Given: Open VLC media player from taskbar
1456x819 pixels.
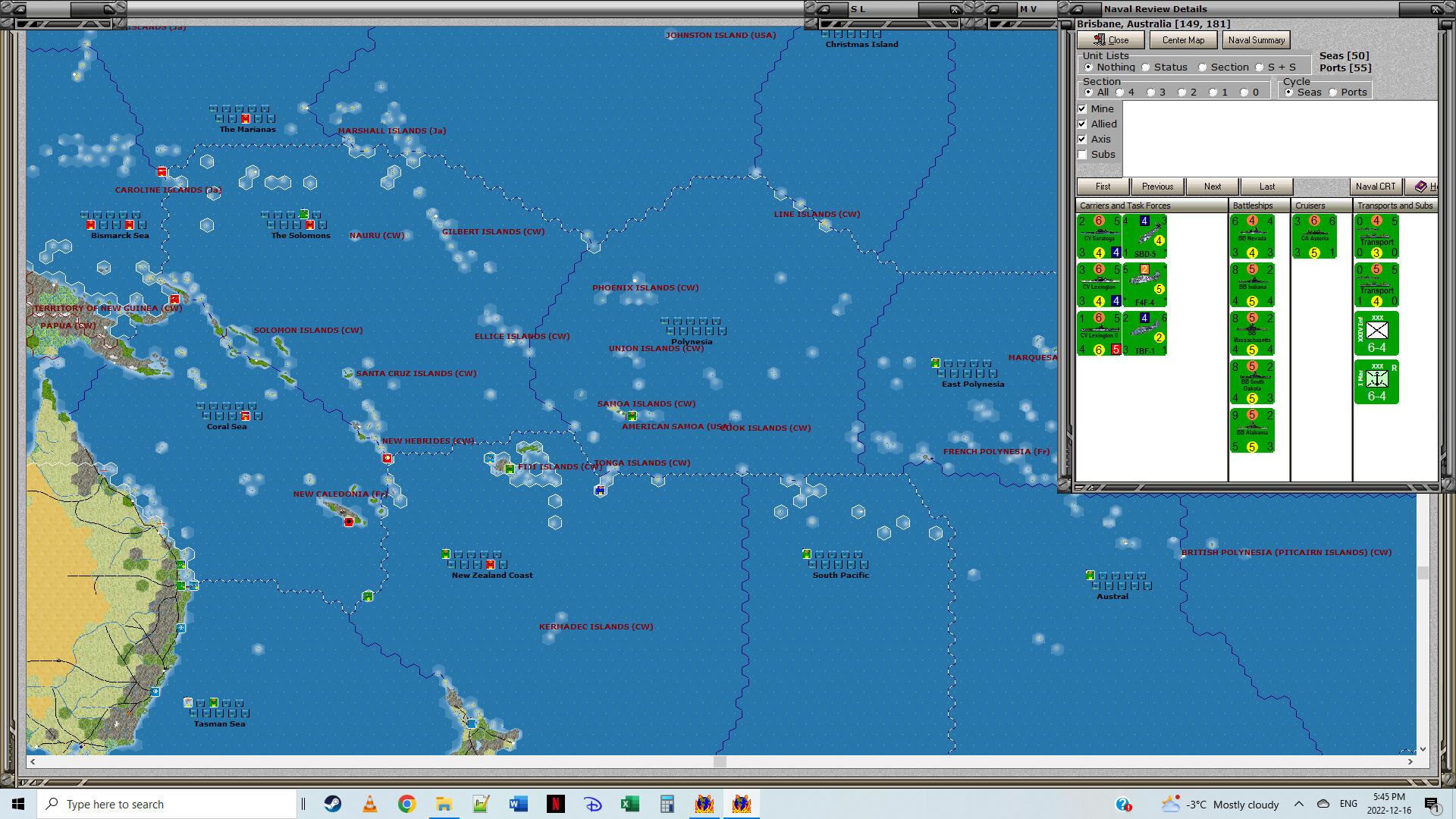Looking at the screenshot, I should (370, 804).
